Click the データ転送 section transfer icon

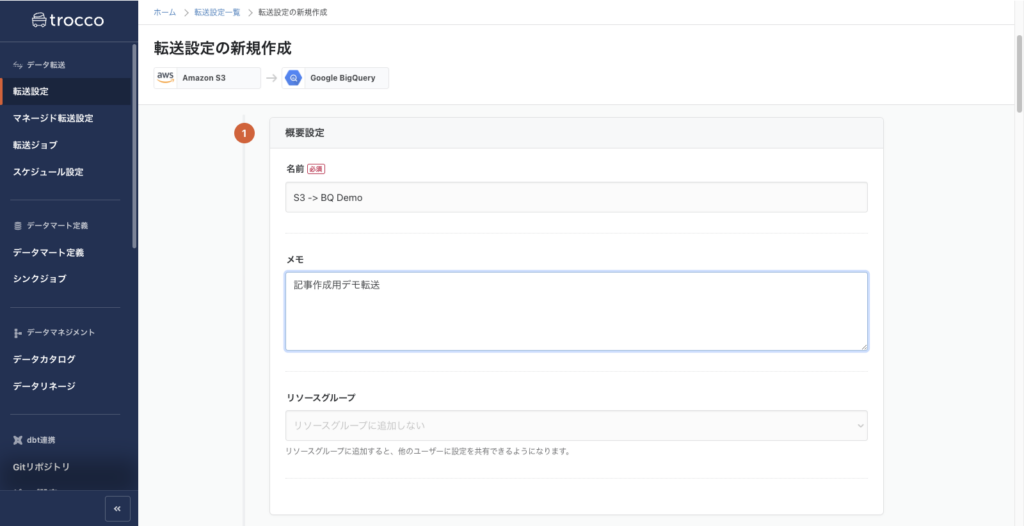point(17,65)
